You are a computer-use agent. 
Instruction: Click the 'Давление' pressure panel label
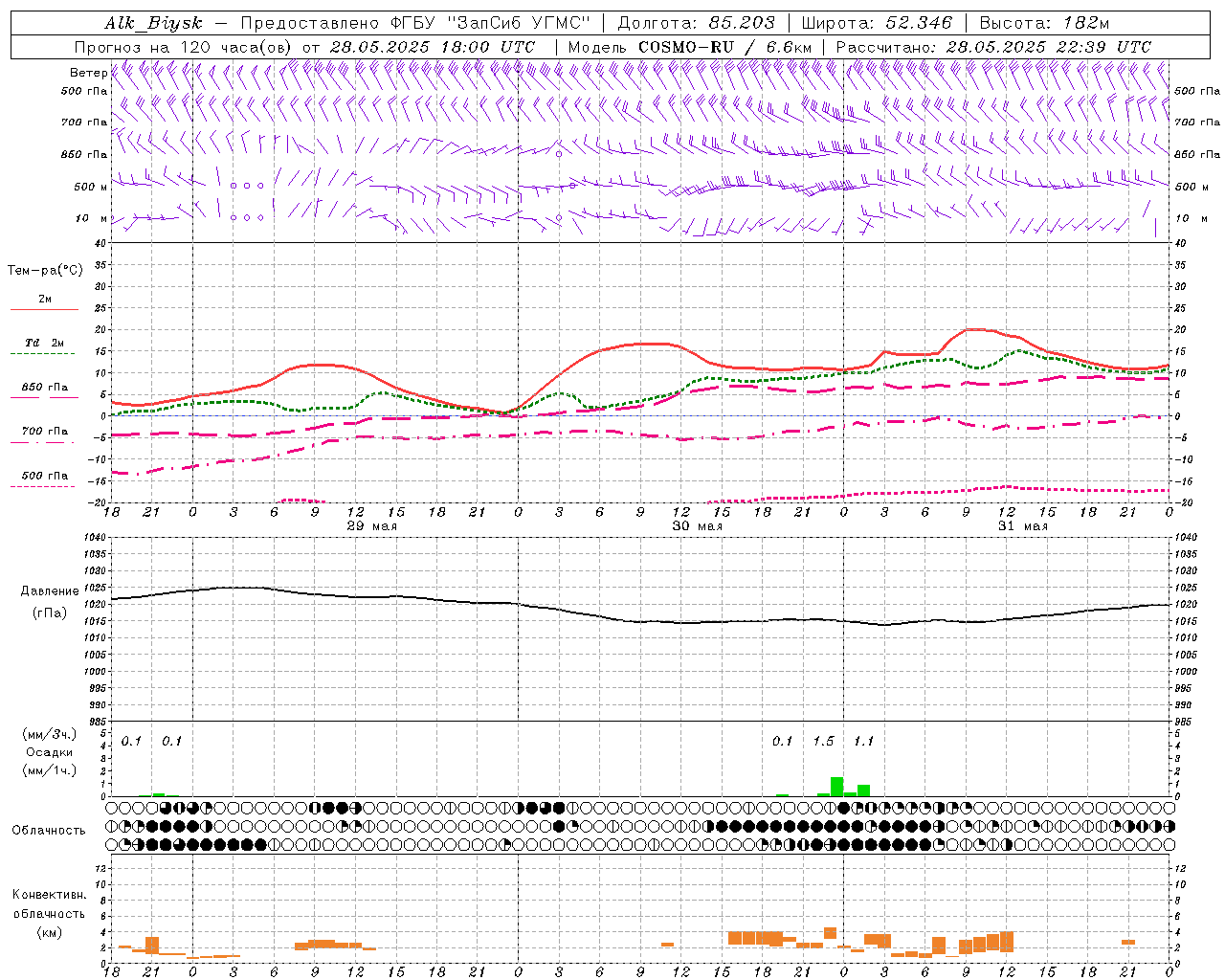[50, 591]
